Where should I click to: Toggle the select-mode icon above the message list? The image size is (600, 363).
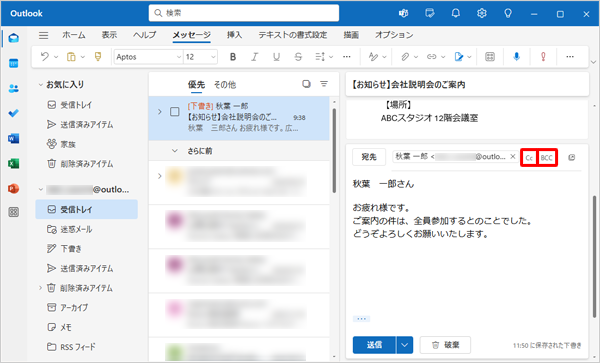[306, 84]
